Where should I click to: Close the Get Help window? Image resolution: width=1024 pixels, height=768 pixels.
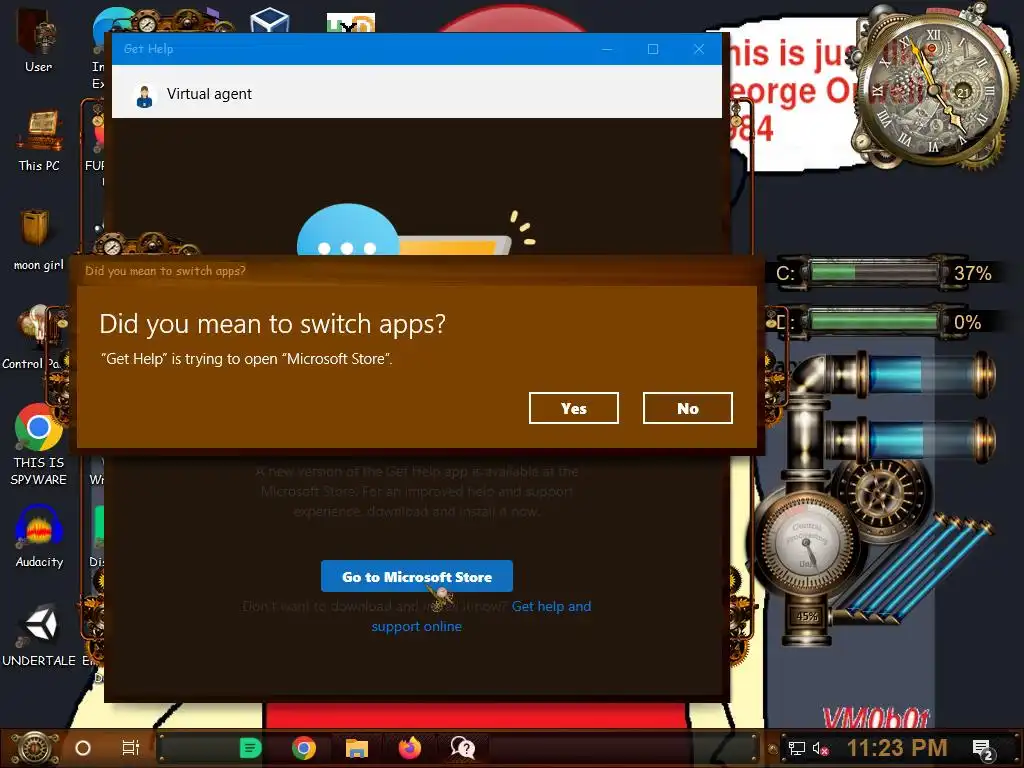pyautogui.click(x=699, y=49)
